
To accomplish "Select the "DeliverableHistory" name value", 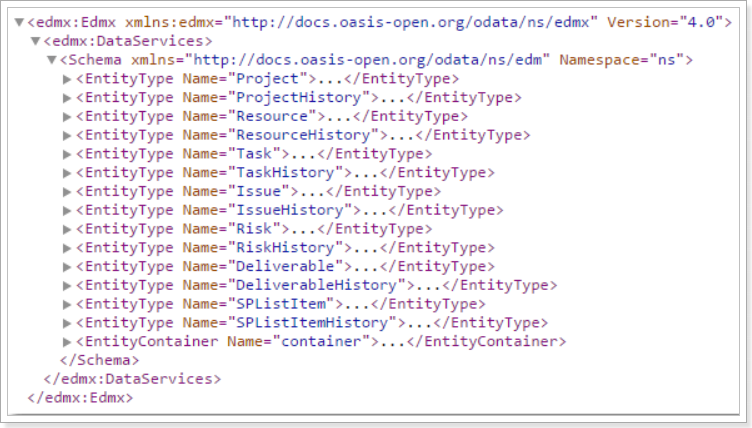I will (317, 285).
